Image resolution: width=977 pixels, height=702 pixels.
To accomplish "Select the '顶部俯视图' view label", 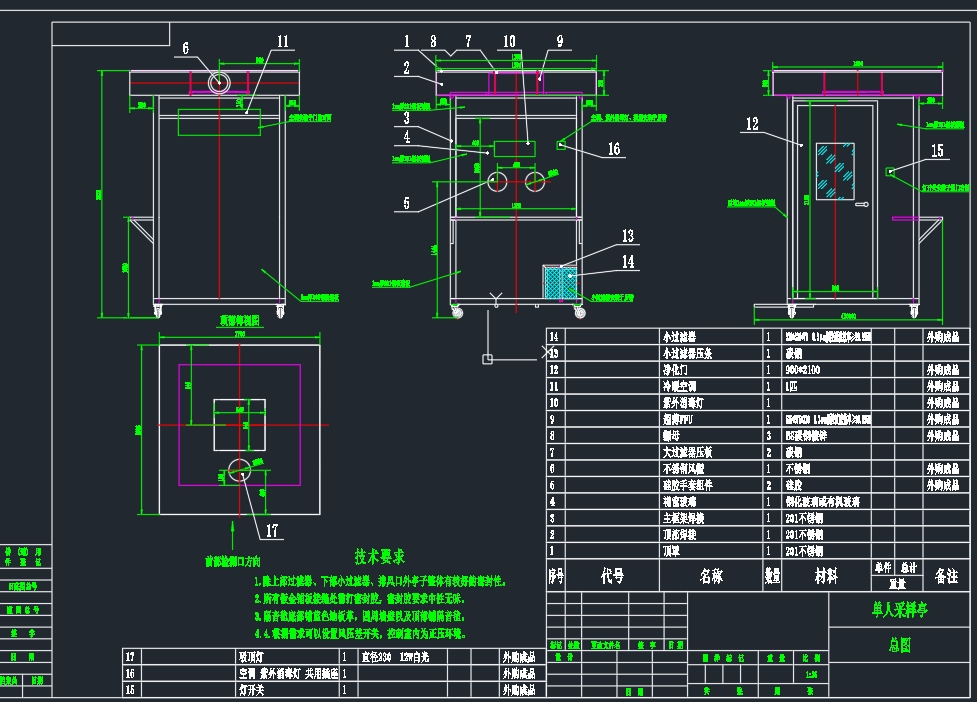I will click(x=239, y=321).
